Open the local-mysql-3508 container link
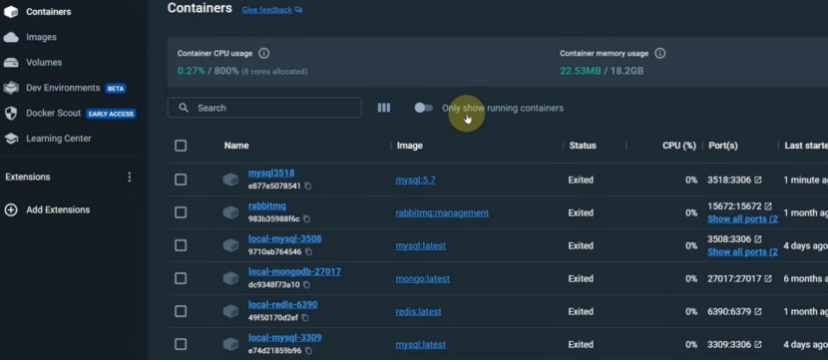 pos(285,239)
